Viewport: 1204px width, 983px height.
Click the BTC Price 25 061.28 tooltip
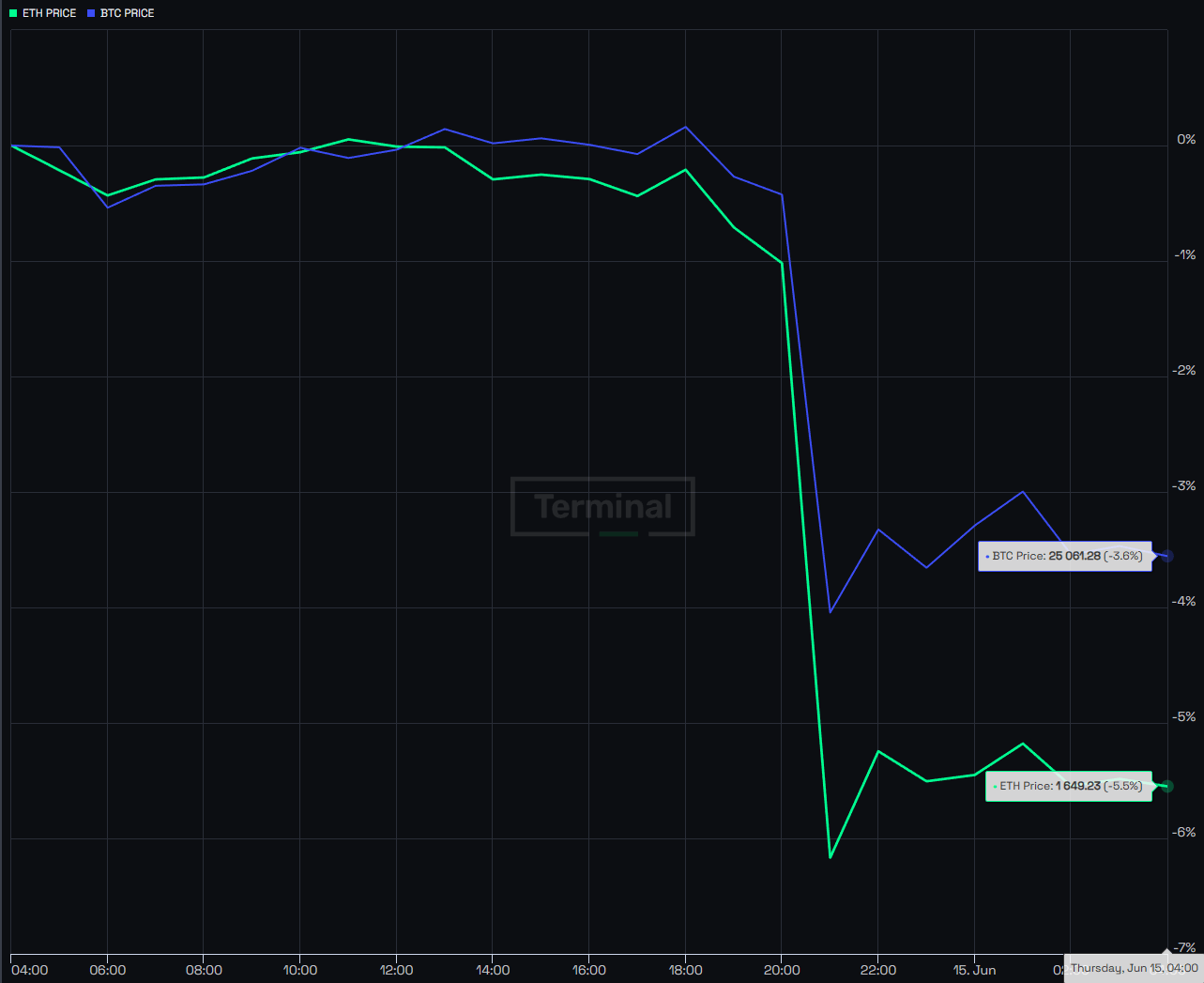[1064, 556]
